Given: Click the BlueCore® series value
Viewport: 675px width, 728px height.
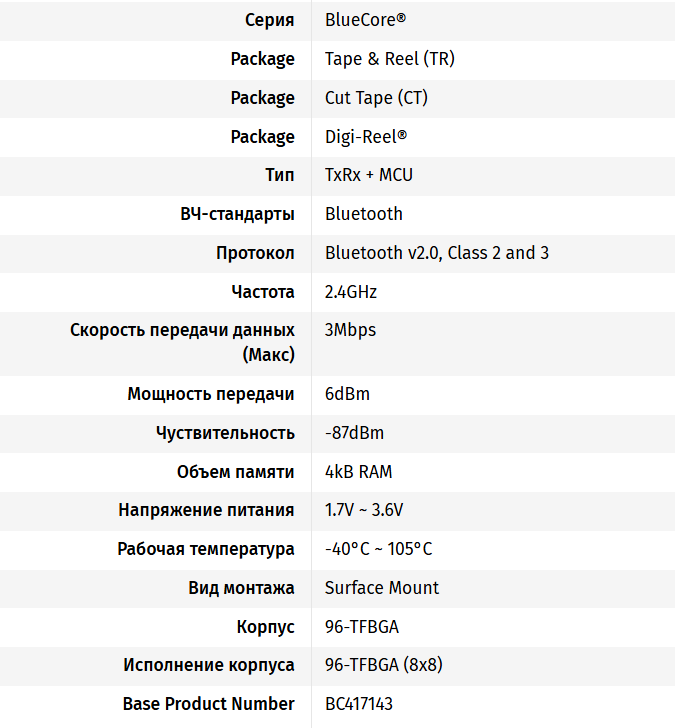Looking at the screenshot, I should 365,20.
